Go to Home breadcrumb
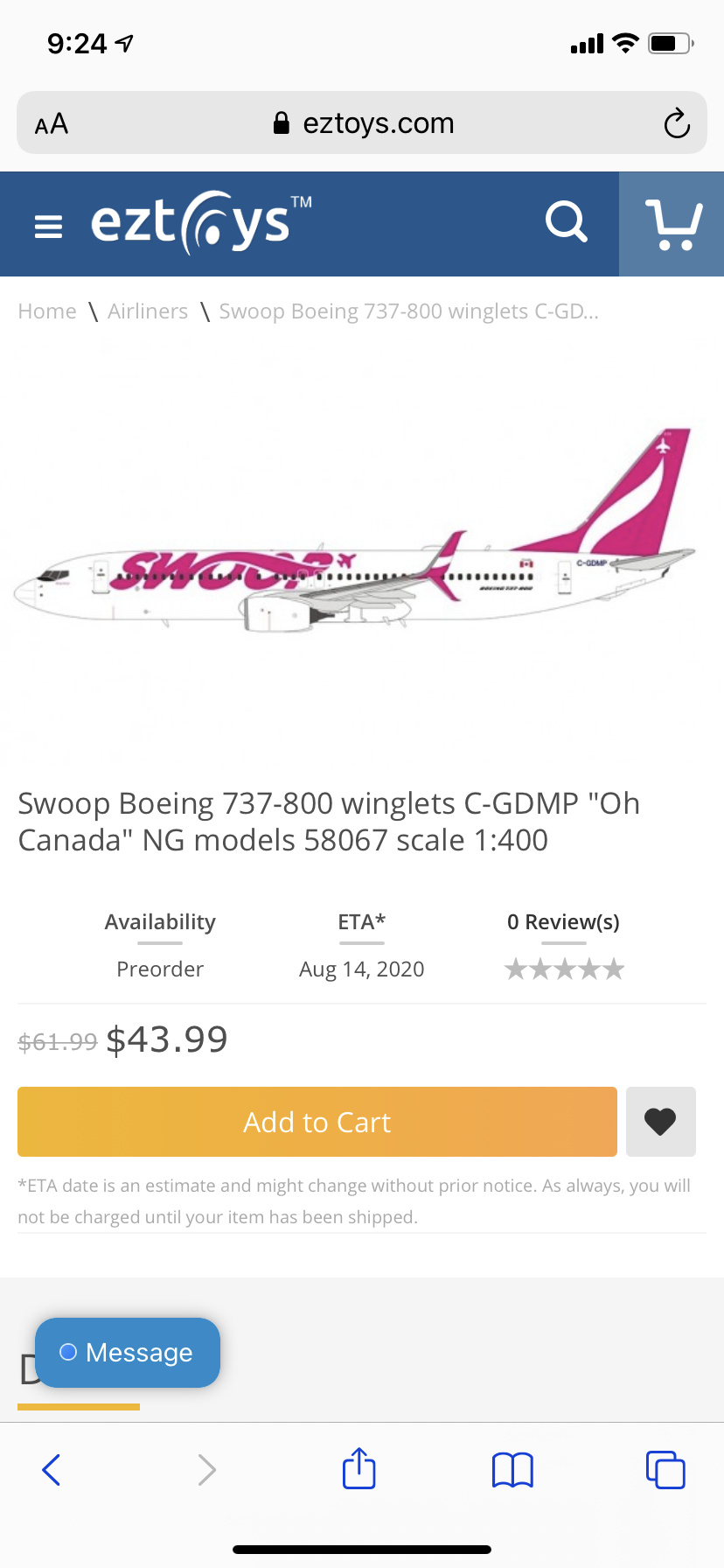The height and width of the screenshot is (1568, 724). coord(47,311)
